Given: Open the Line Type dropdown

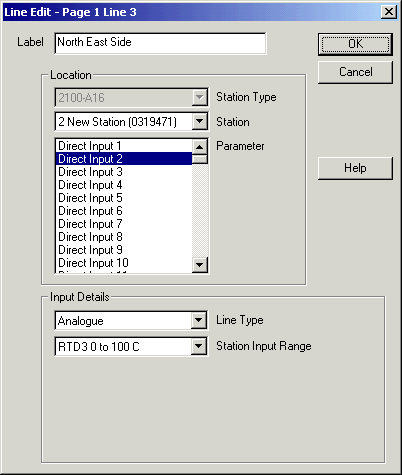Looking at the screenshot, I should pyautogui.click(x=199, y=321).
